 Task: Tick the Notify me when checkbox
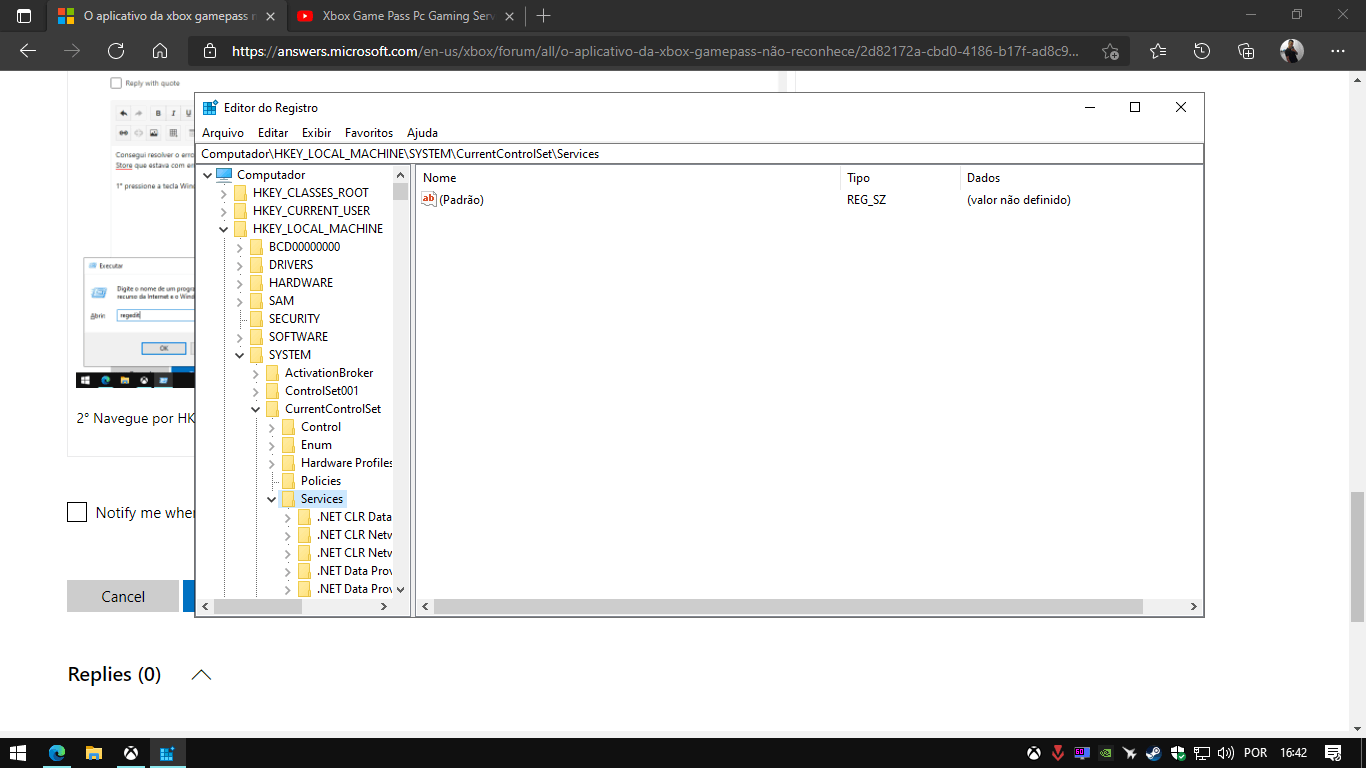click(77, 512)
